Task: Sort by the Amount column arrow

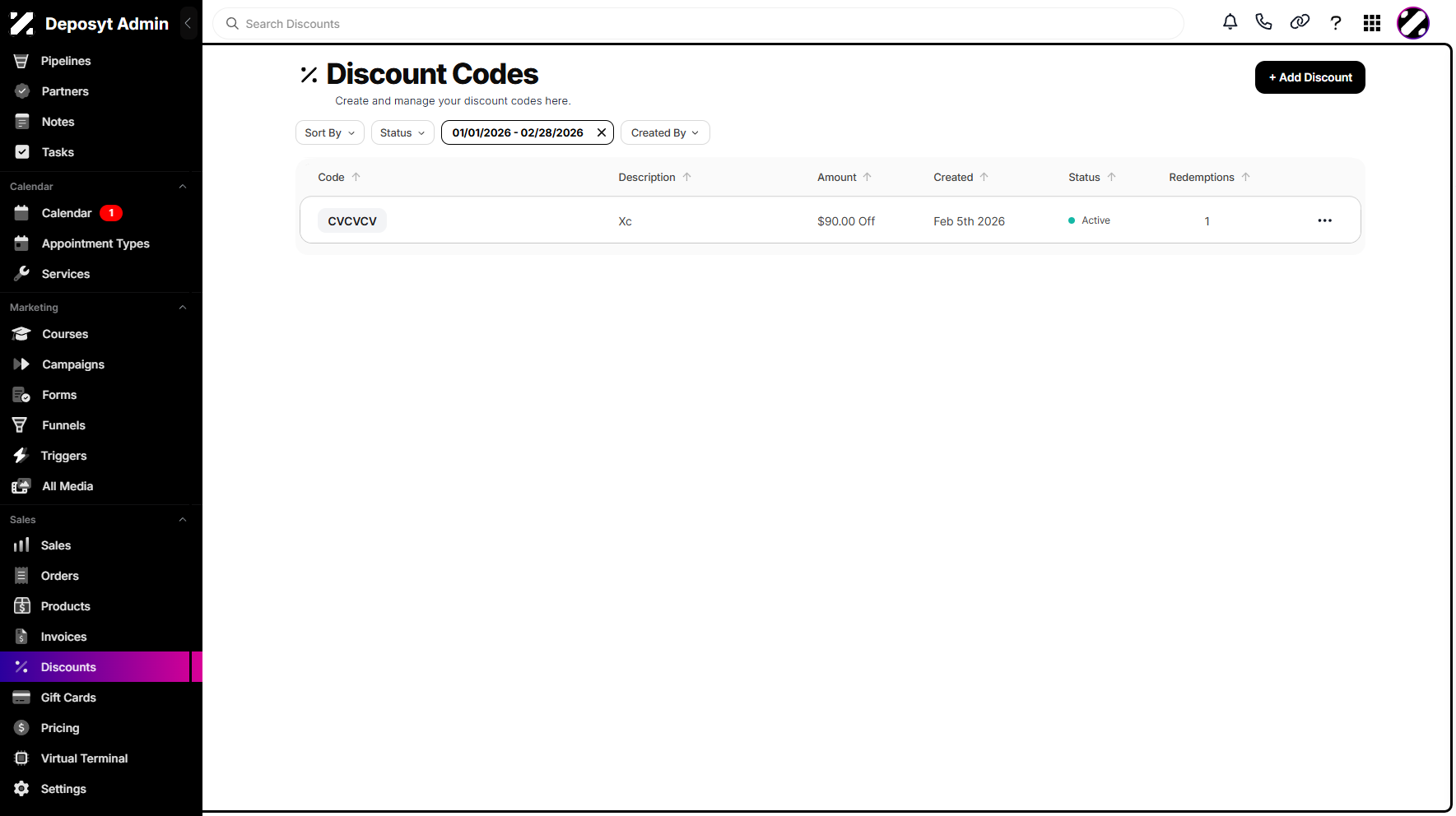Action: coord(868,177)
